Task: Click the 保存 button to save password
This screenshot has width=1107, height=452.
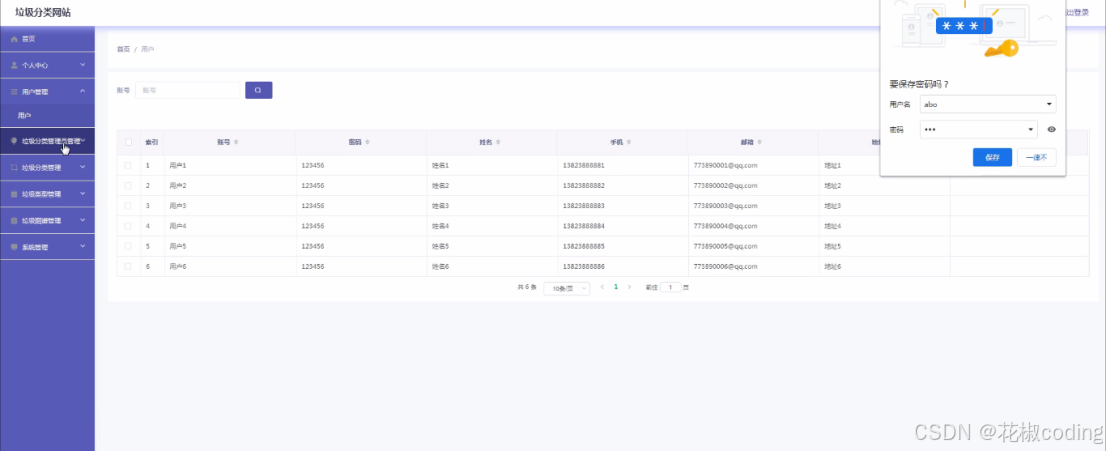Action: coord(992,157)
